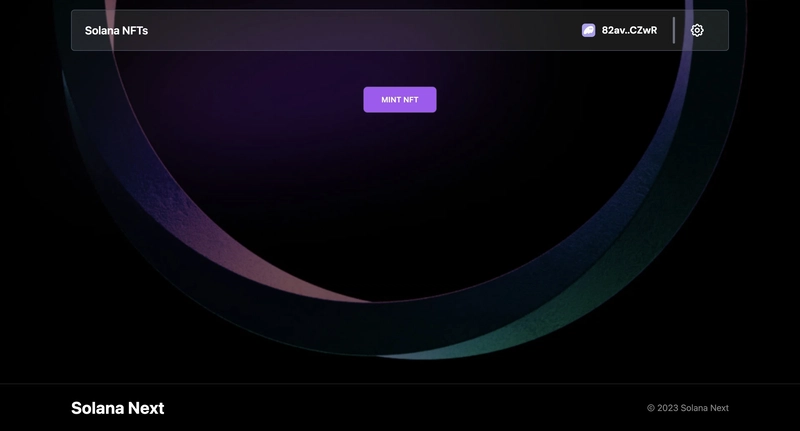The width and height of the screenshot is (800, 431).
Task: Click the MINT NFT button
Action: 399,99
